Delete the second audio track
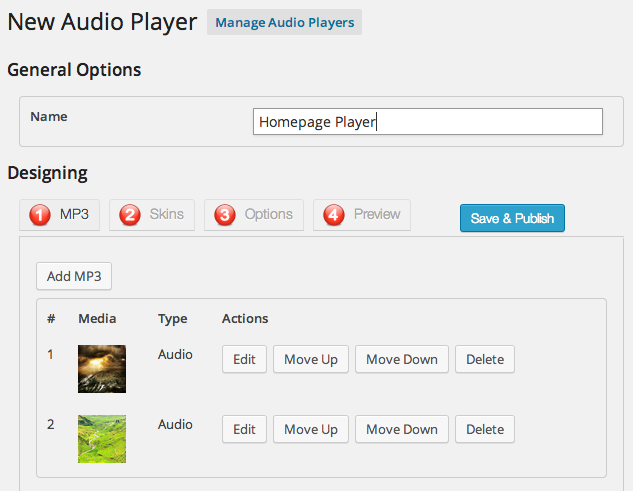Image resolution: width=633 pixels, height=491 pixels. pyautogui.click(x=485, y=429)
